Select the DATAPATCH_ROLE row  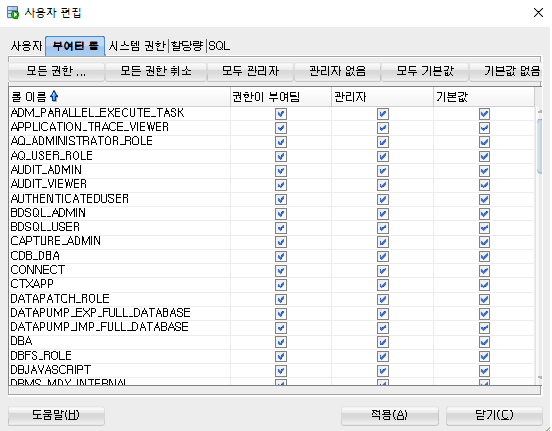tap(272, 299)
